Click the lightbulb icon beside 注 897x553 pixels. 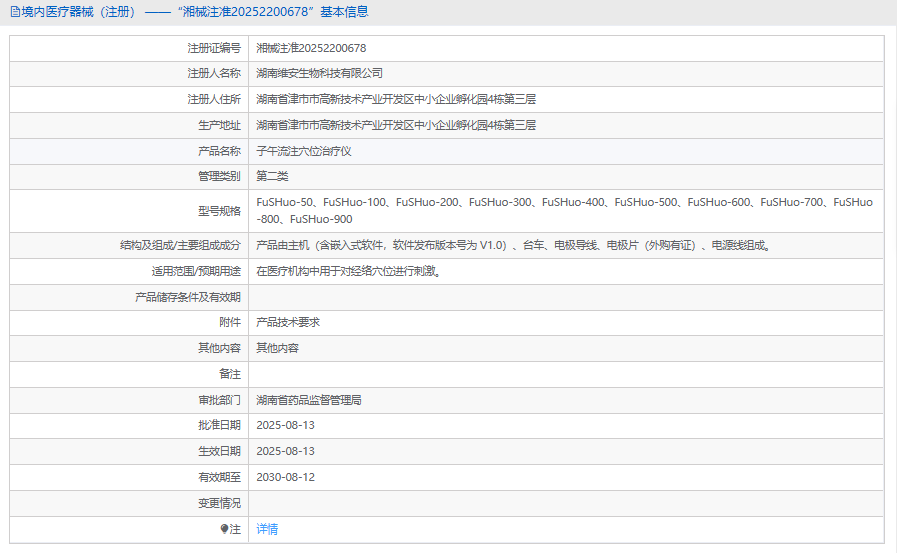[224, 529]
